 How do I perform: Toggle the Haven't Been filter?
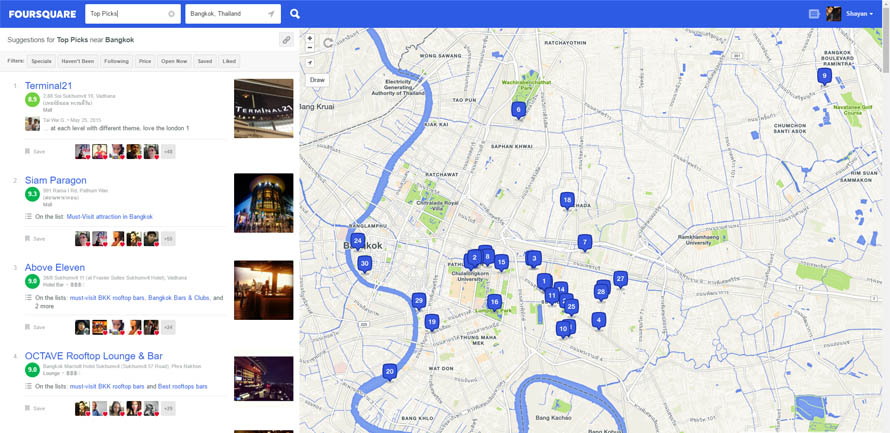click(78, 61)
